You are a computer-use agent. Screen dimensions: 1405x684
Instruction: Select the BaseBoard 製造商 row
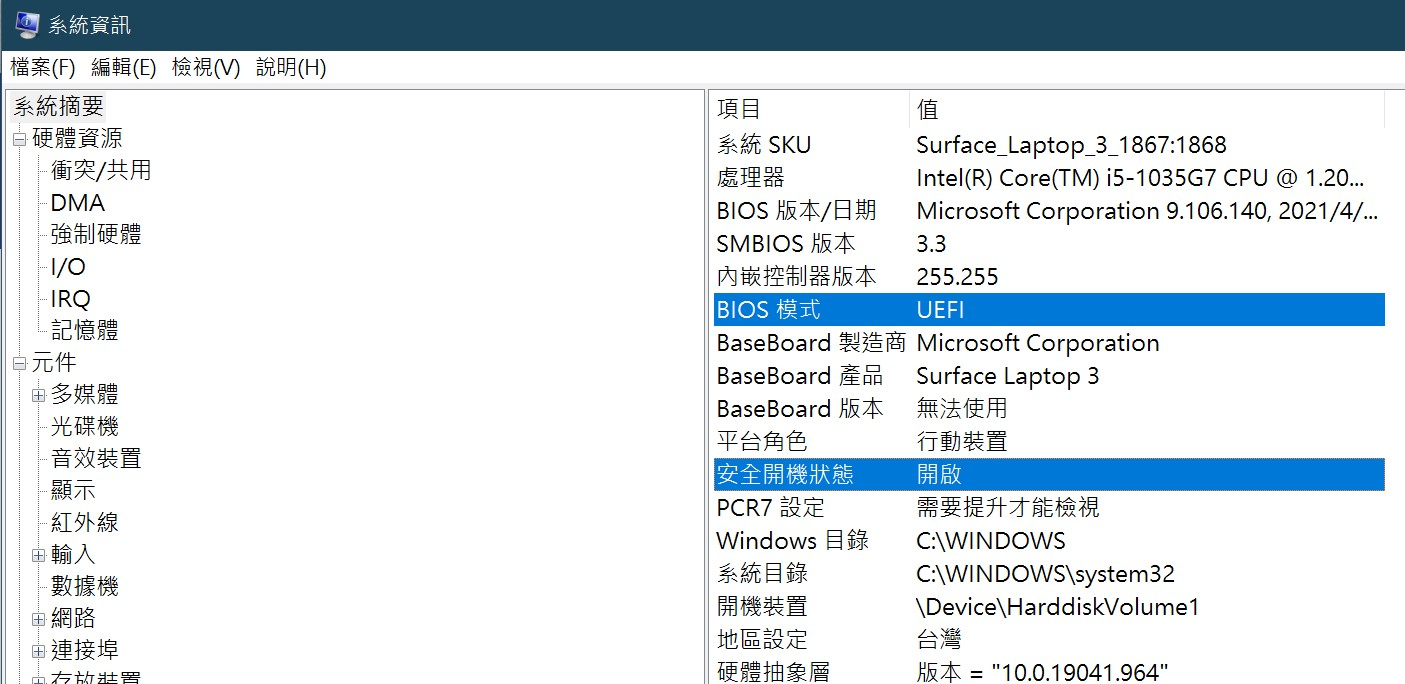click(x=1049, y=343)
